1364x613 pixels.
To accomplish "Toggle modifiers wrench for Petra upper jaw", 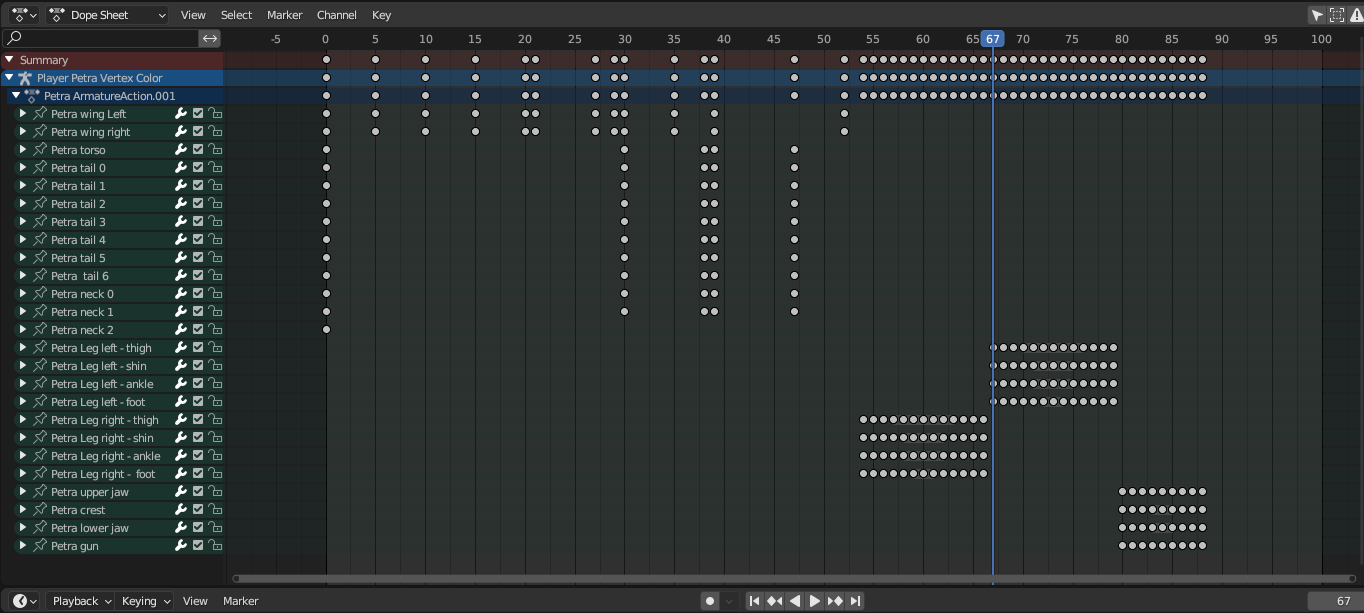I will pyautogui.click(x=181, y=492).
